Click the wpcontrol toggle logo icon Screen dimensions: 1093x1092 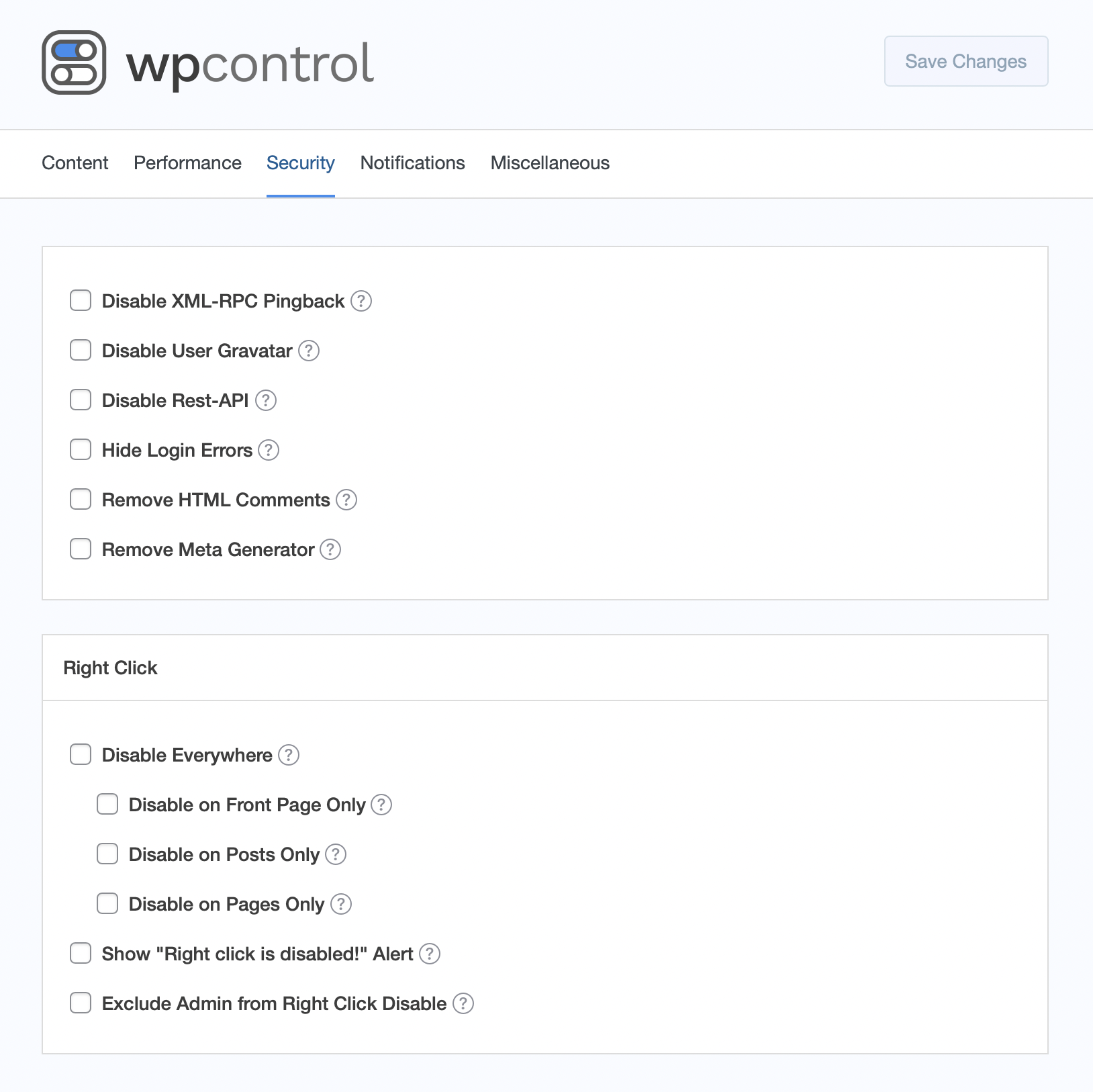pyautogui.click(x=74, y=62)
